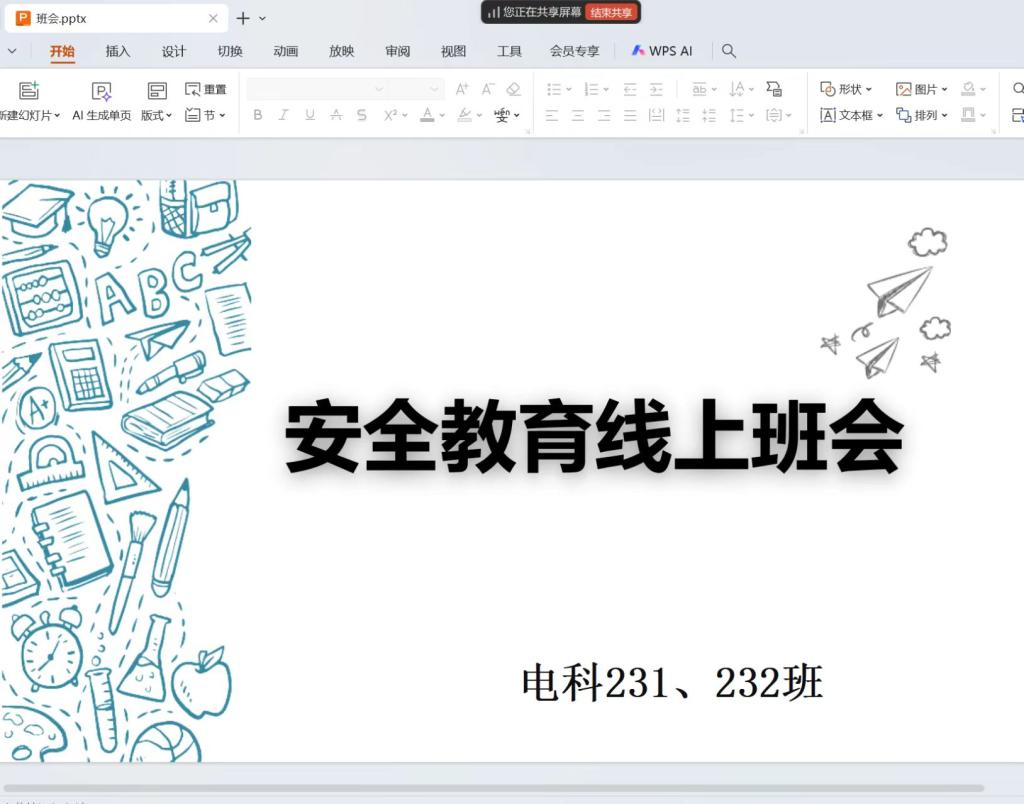Viewport: 1024px width, 804px height.
Task: Click the font color A swatch
Action: (427, 115)
